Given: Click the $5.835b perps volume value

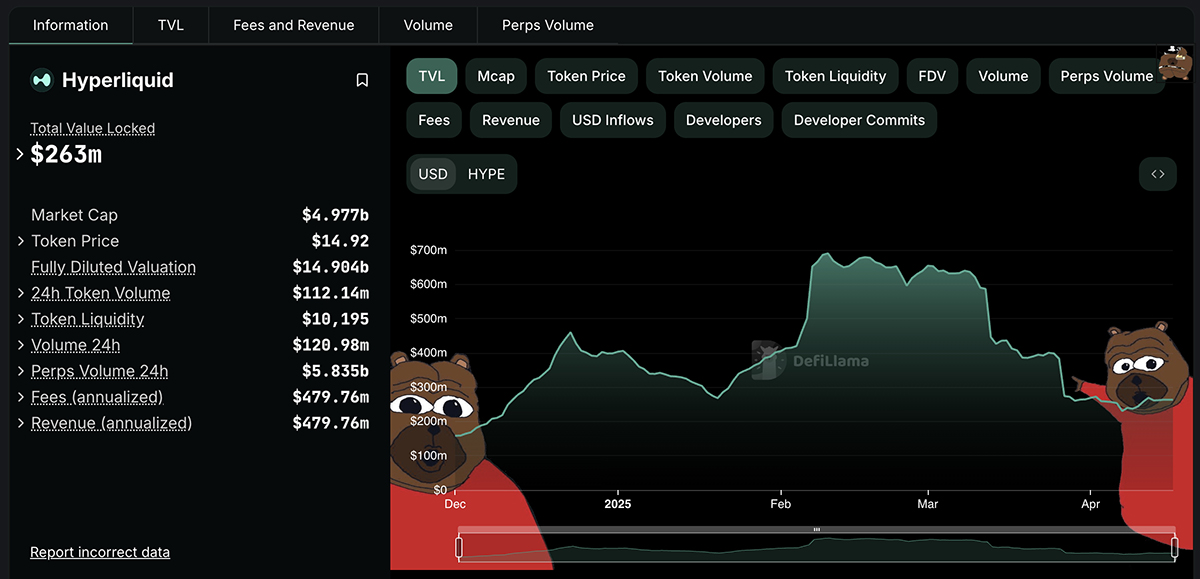Looking at the screenshot, I should click(336, 371).
